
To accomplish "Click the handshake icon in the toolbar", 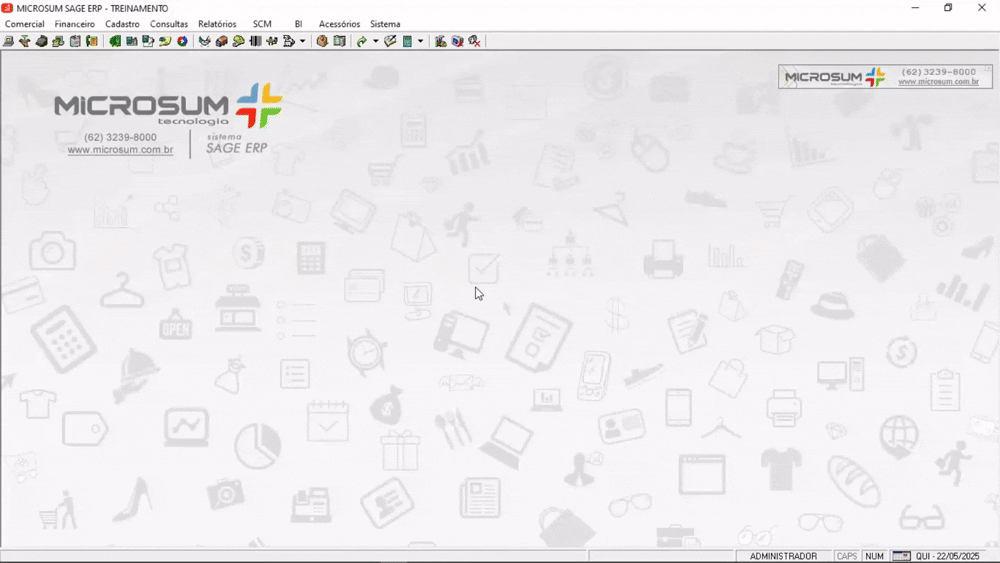I will (x=204, y=42).
